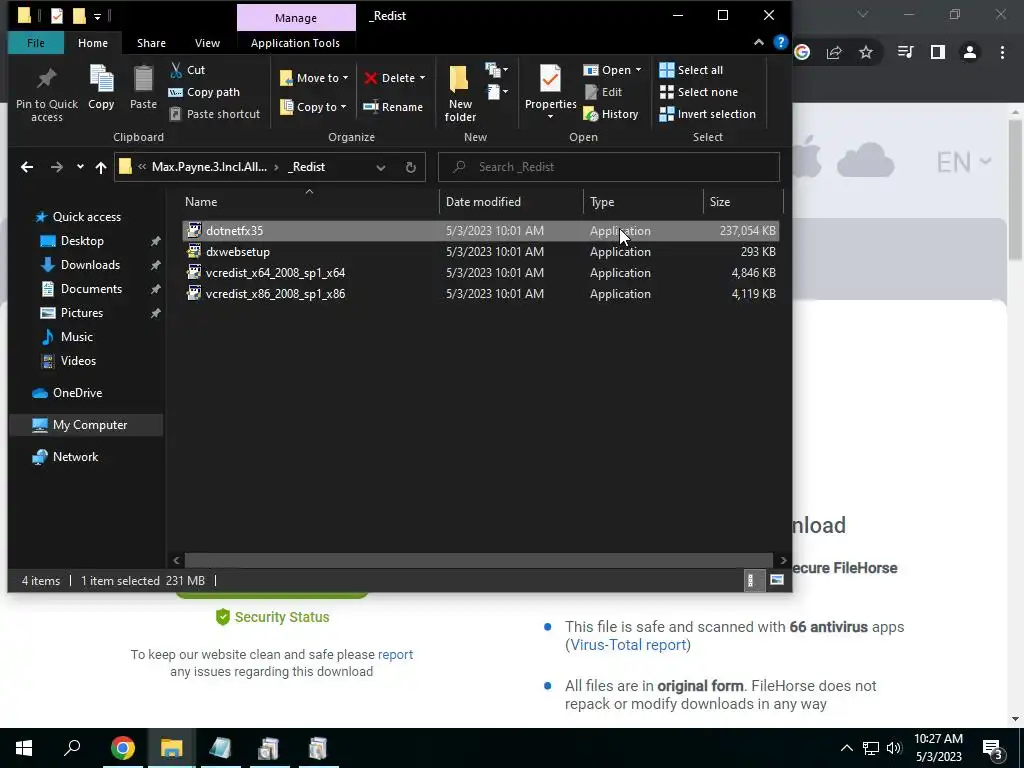Sort files by Size column
Screen dimensions: 1024x768
(x=743, y=202)
